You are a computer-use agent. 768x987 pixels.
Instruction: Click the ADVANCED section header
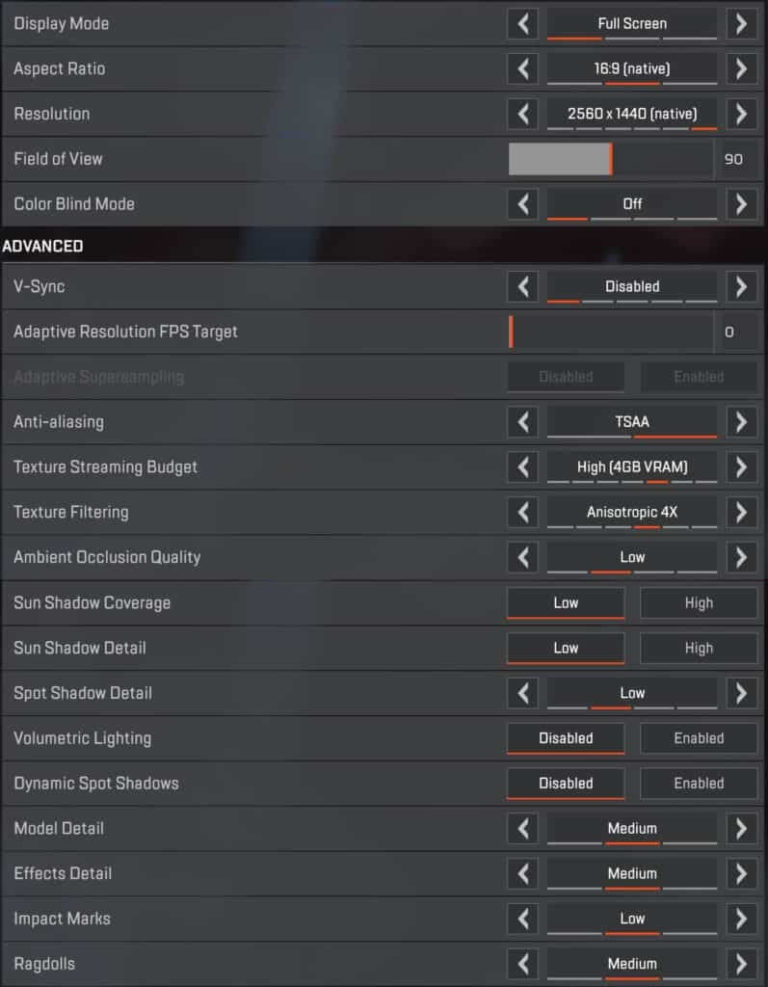tap(45, 245)
